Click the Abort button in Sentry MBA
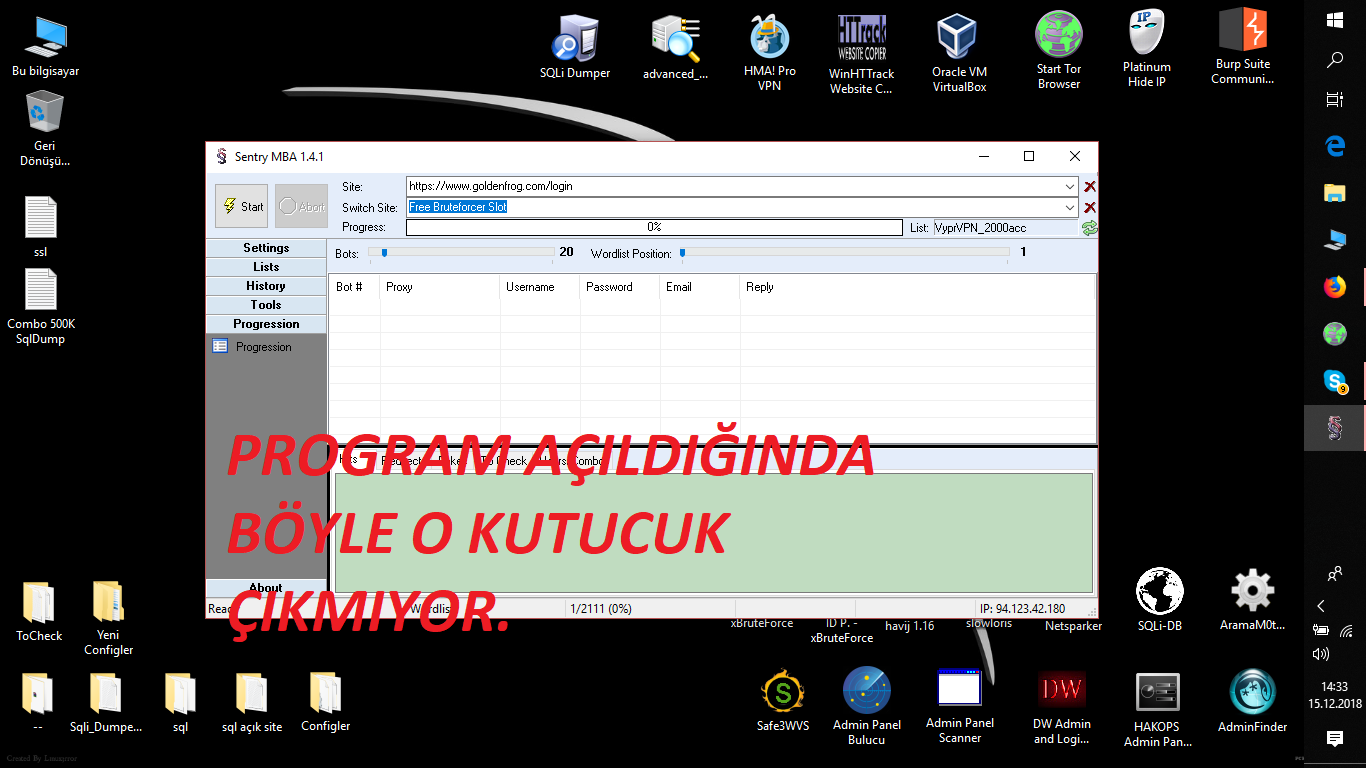The height and width of the screenshot is (768, 1366). coord(301,206)
